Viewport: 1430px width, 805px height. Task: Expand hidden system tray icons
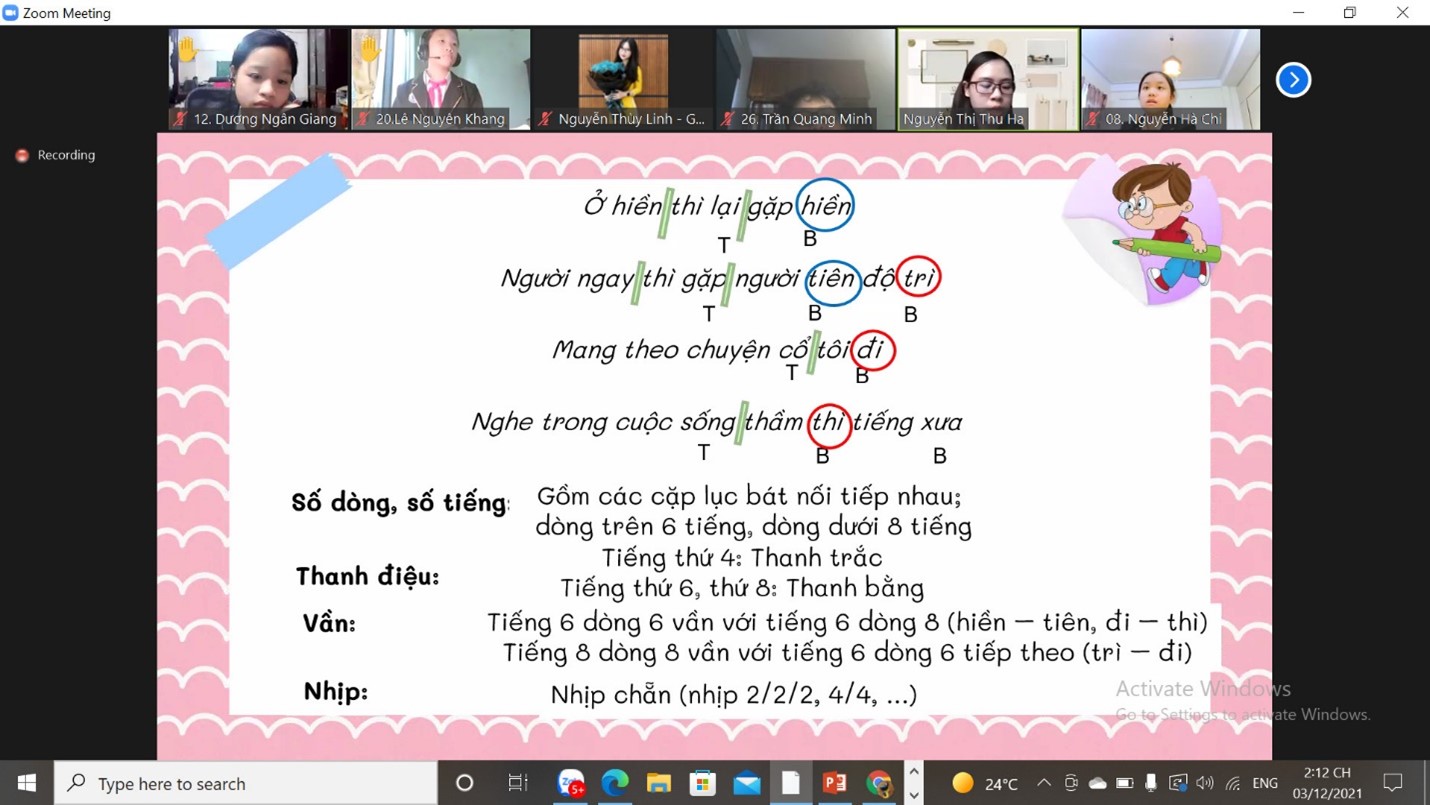tap(1043, 783)
